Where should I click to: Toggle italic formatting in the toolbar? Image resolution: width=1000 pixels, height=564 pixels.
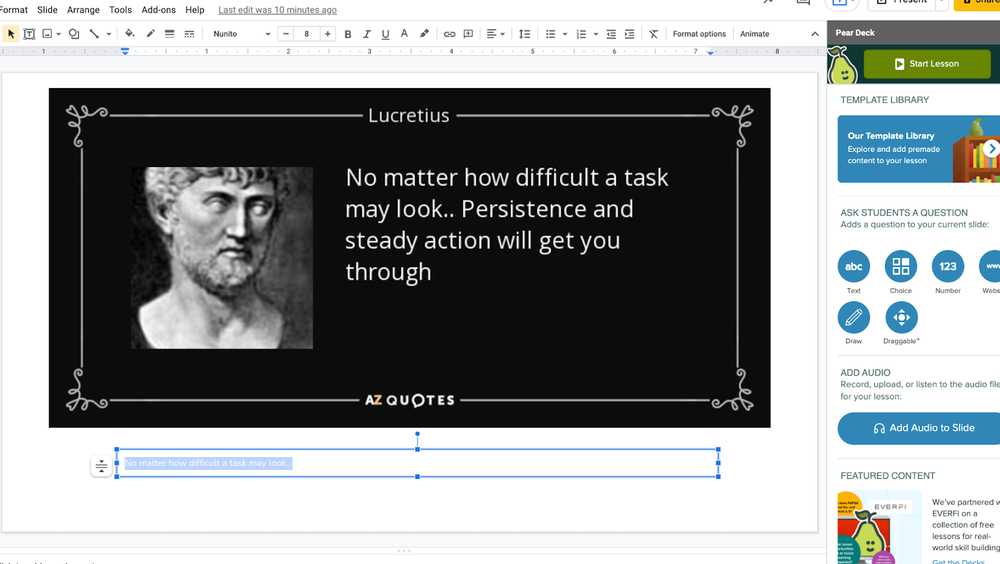click(x=367, y=34)
